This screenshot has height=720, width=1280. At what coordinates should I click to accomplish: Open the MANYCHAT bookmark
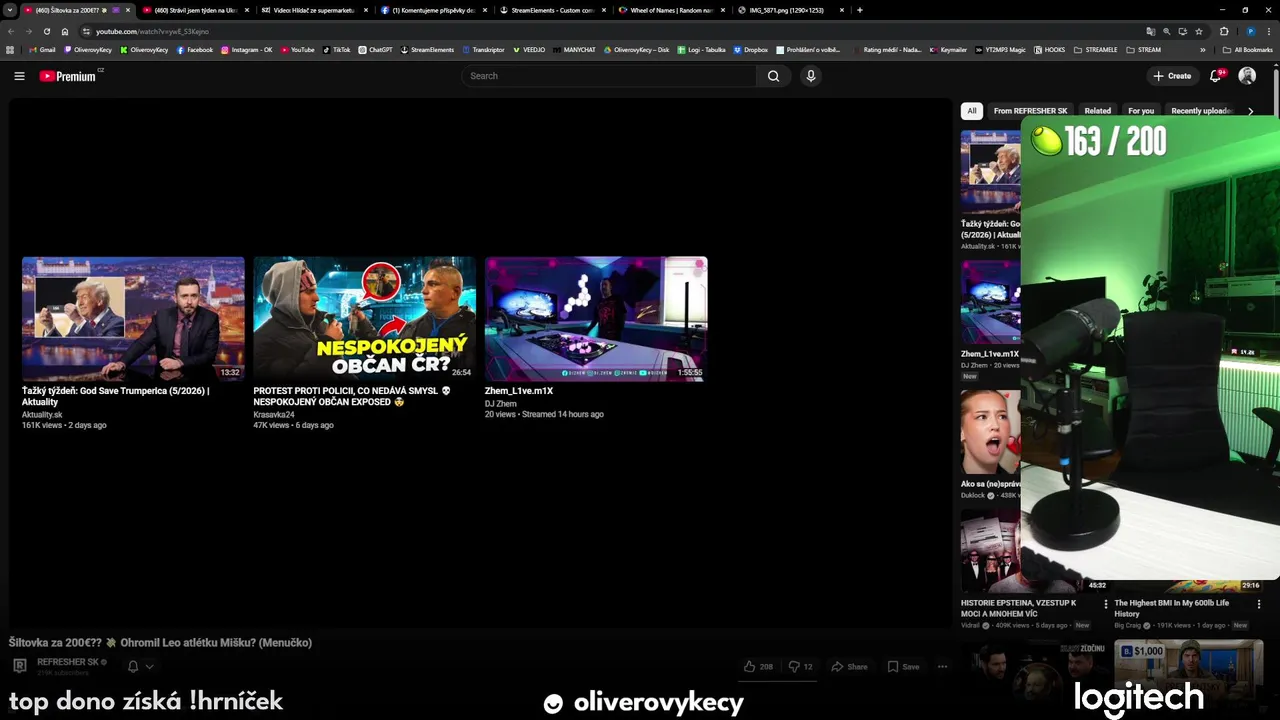coord(573,49)
